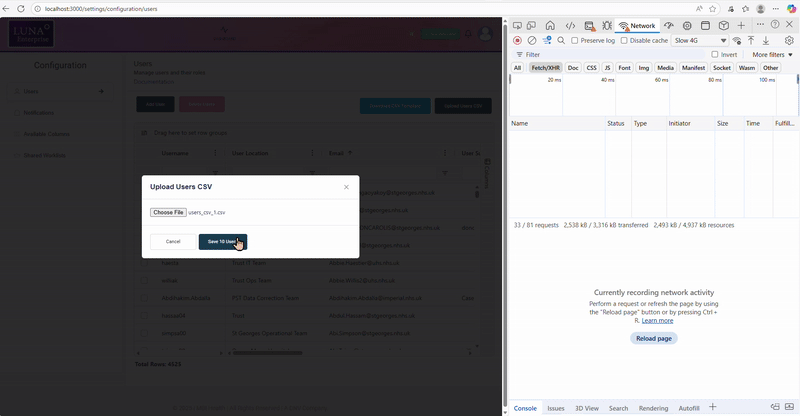This screenshot has height=416, width=800.
Task: Open the 3D View cube icon
Action: tap(723, 26)
